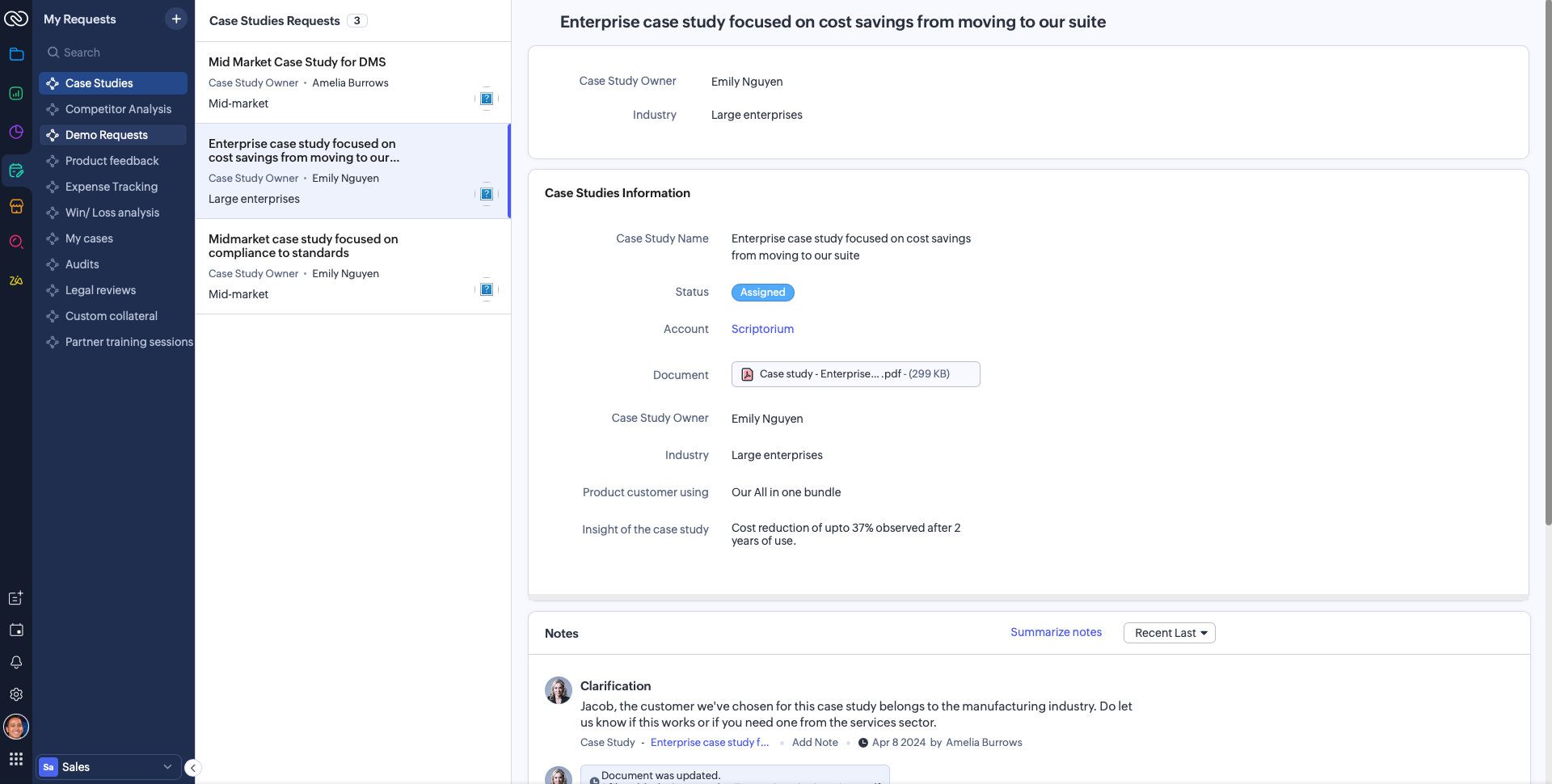Click the Case Studies Information heading
1552x784 pixels.
tap(618, 193)
